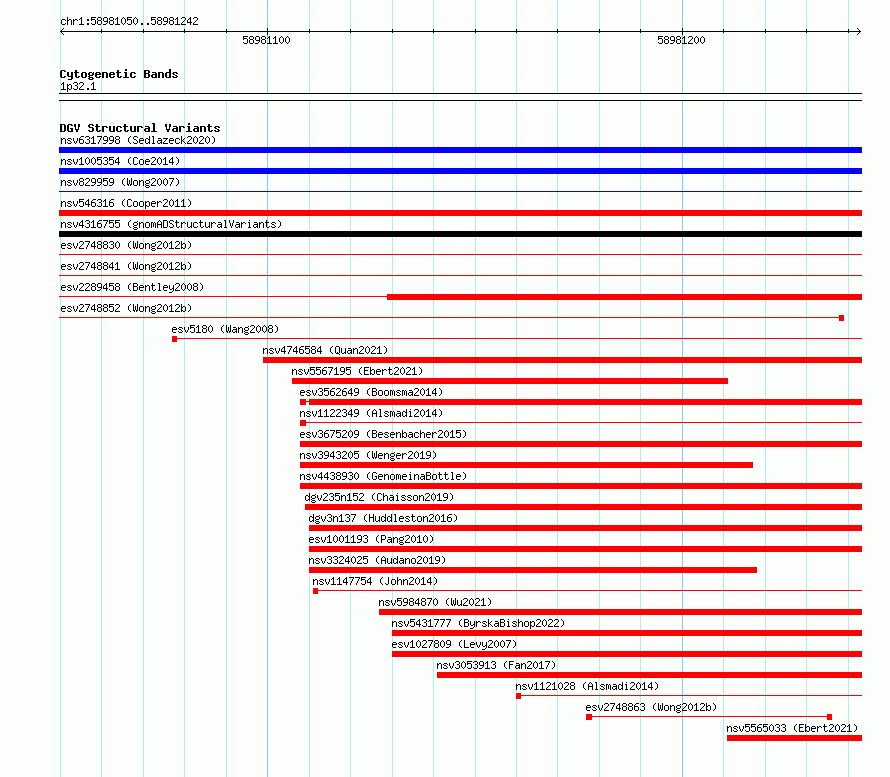Click esv2289458 (Bentley2008) label

coord(132,287)
